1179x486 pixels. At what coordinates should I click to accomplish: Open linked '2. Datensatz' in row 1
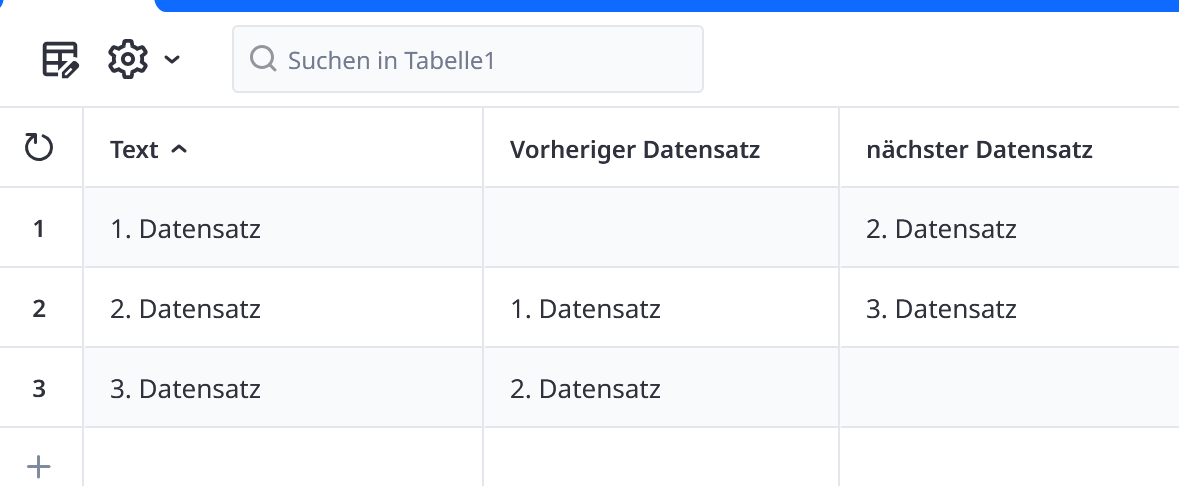941,229
